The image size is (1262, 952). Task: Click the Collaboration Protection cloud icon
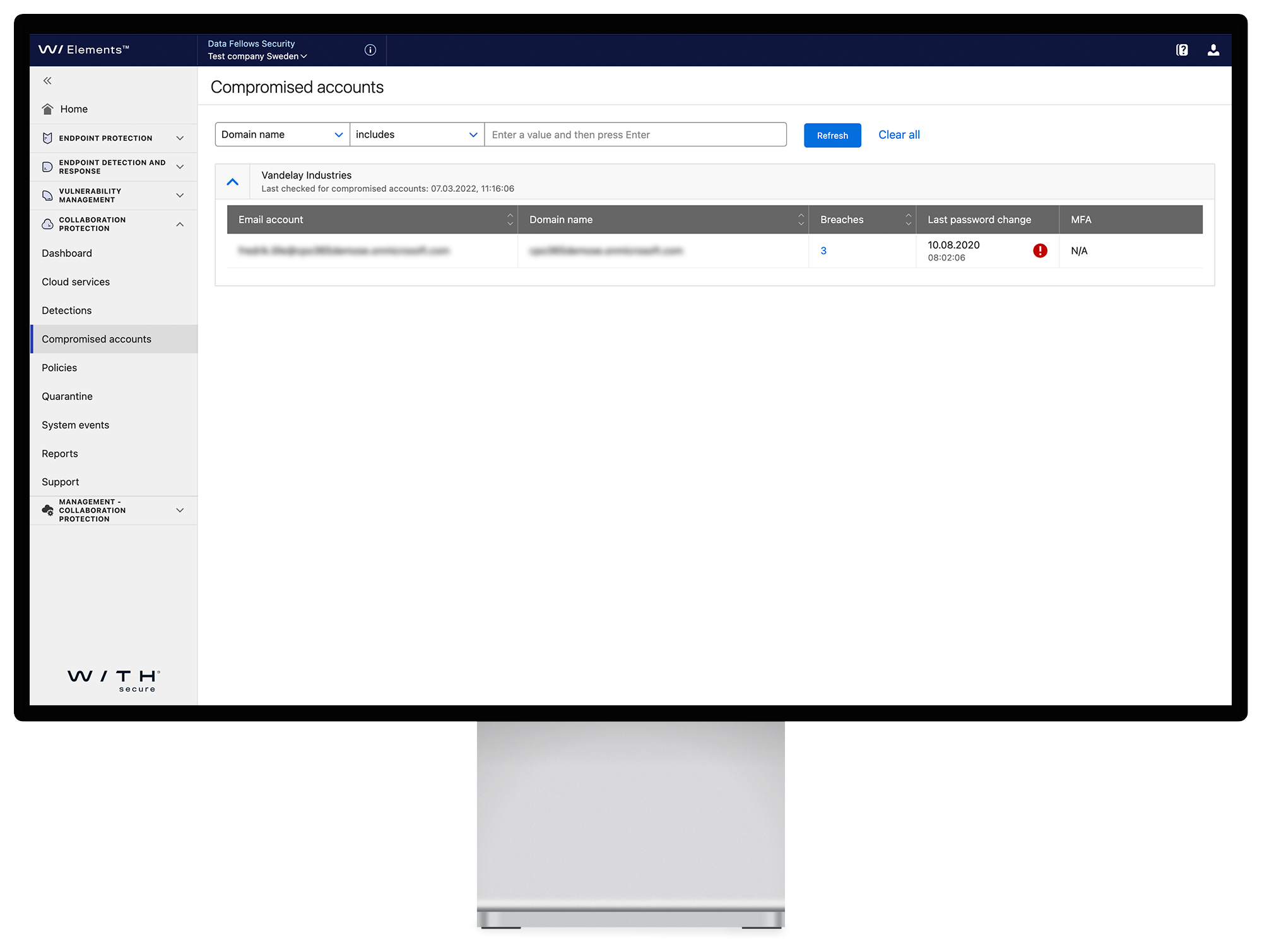click(x=47, y=224)
